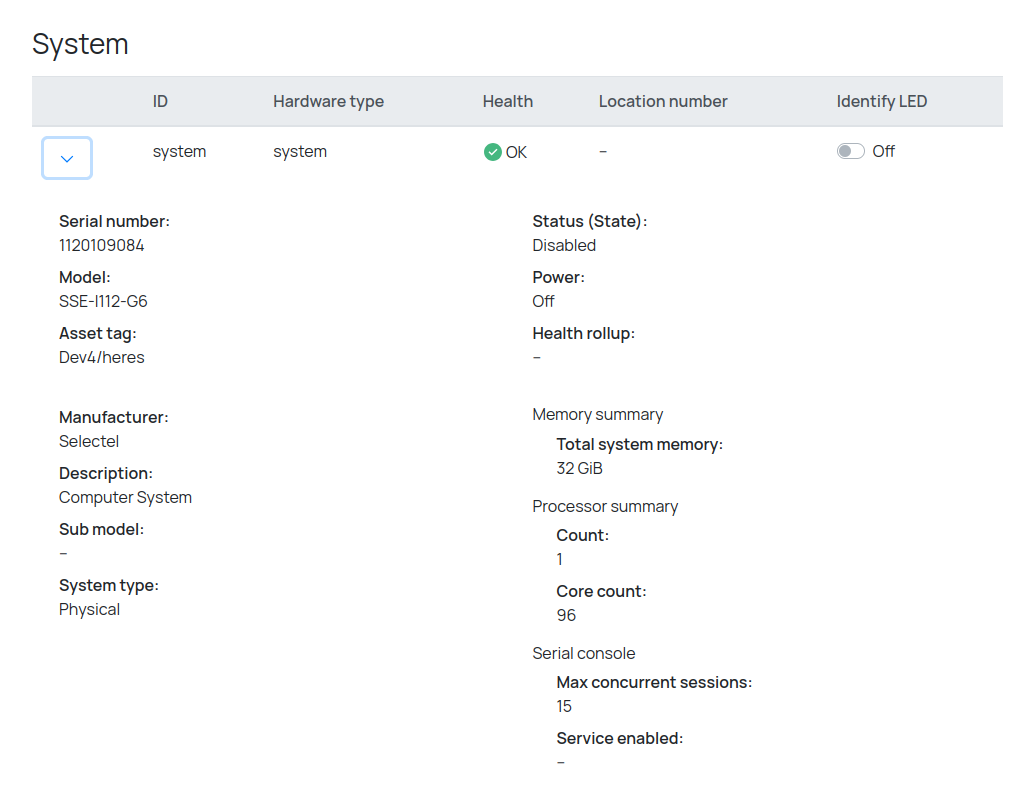Collapse the system row chevron
Viewport: 1016px width, 795px height.
click(67, 158)
